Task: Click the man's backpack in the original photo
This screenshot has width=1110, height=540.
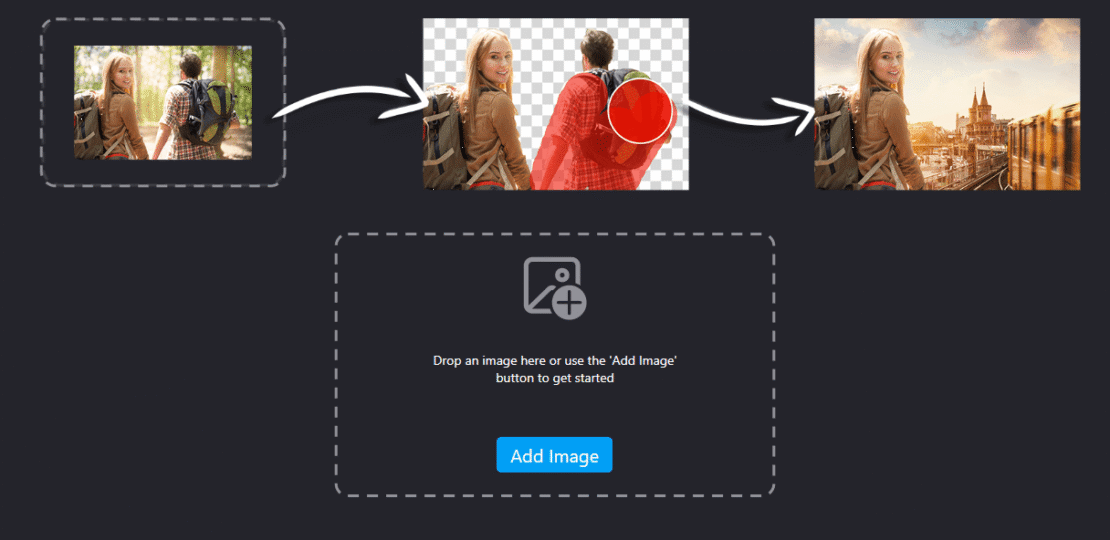Action: (207, 111)
